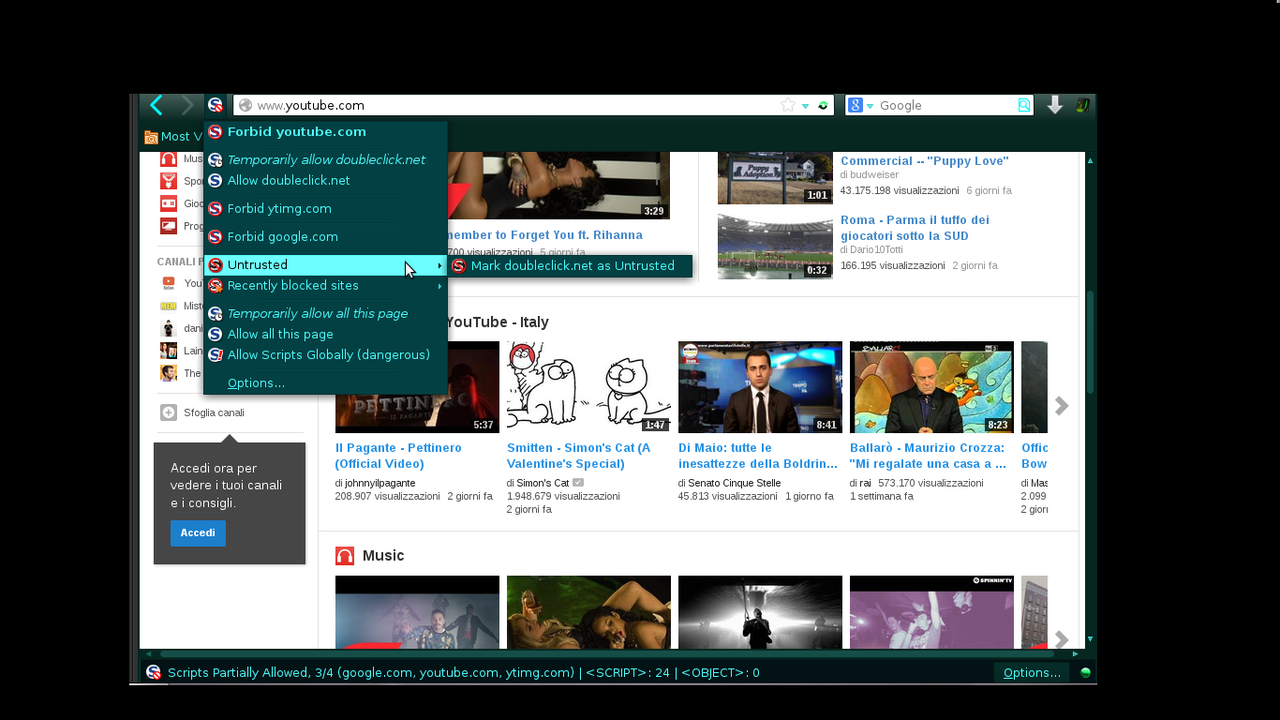Open the Music section heading
1280x720 pixels.
383,556
